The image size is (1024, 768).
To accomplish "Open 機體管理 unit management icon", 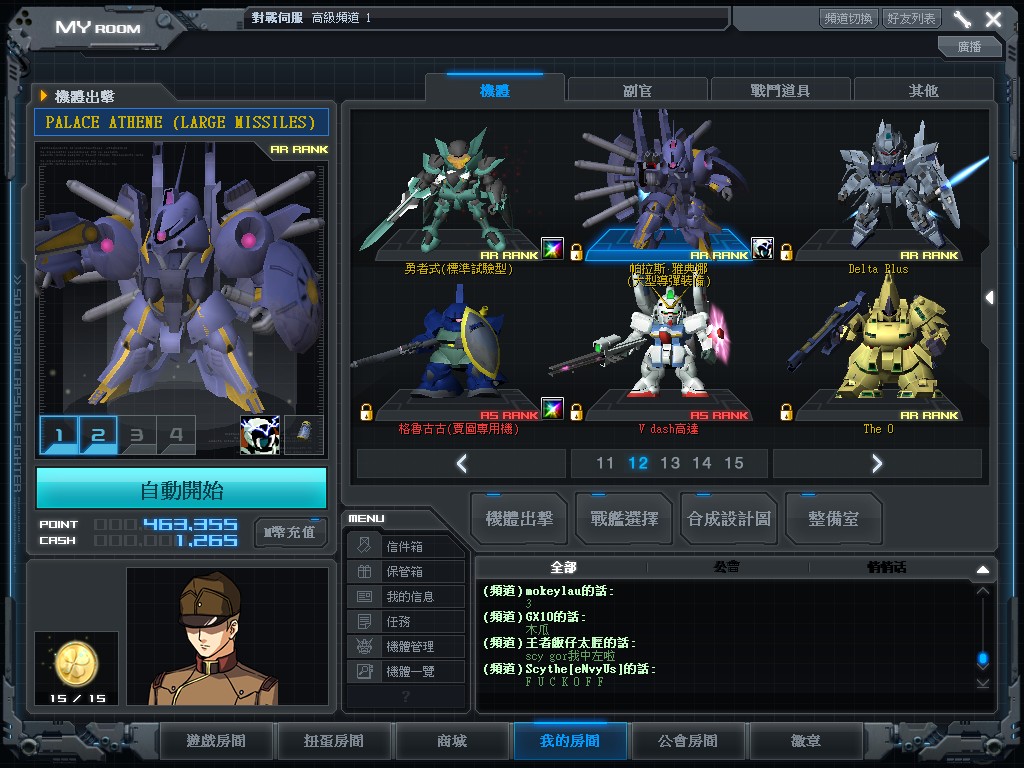I will [364, 646].
